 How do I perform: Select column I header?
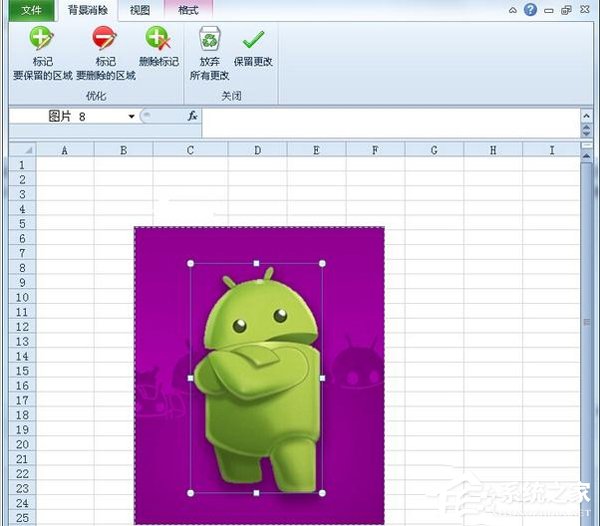[551, 150]
